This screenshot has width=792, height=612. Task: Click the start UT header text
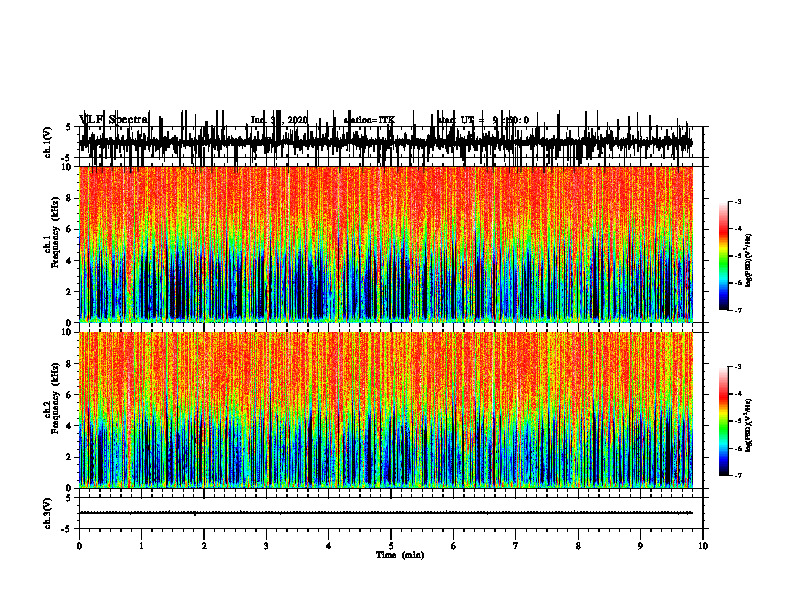484,120
